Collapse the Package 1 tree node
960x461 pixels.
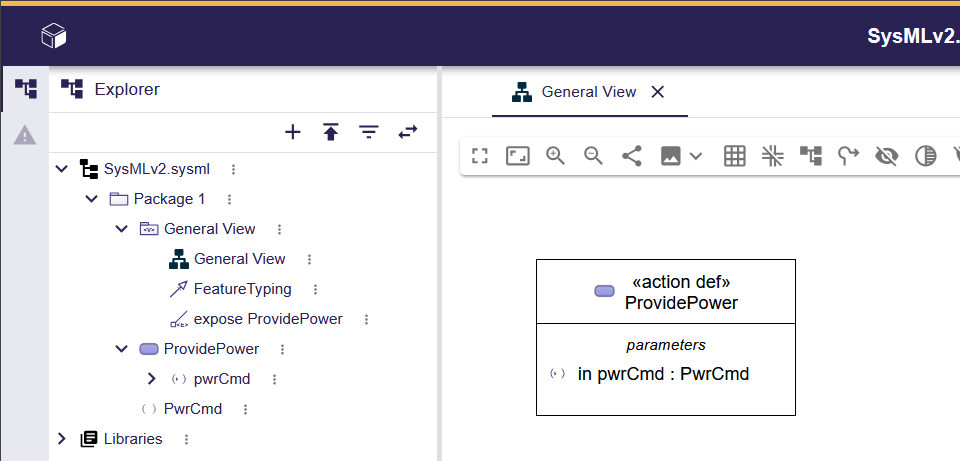tap(92, 199)
